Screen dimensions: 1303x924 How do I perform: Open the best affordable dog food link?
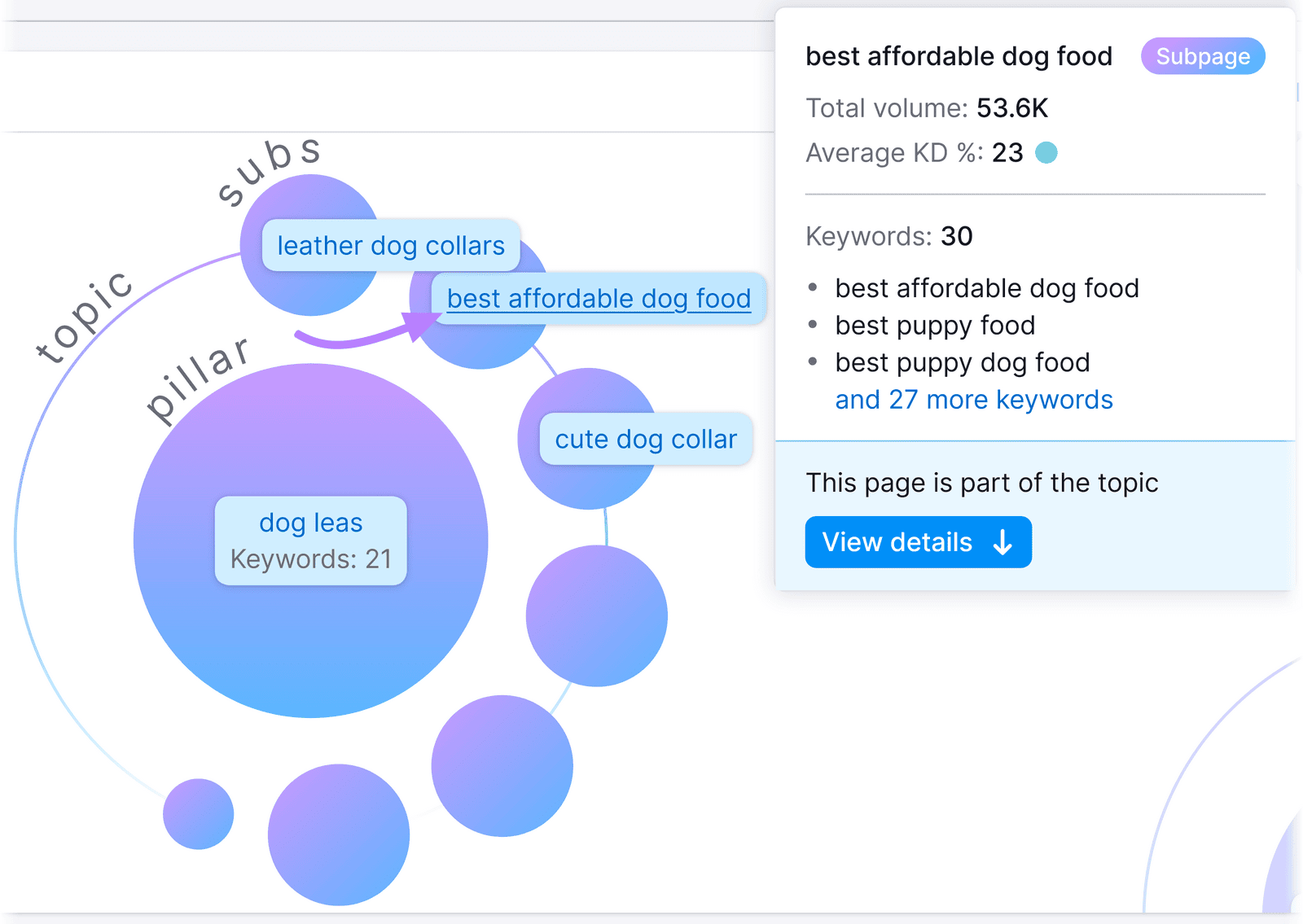(x=599, y=298)
